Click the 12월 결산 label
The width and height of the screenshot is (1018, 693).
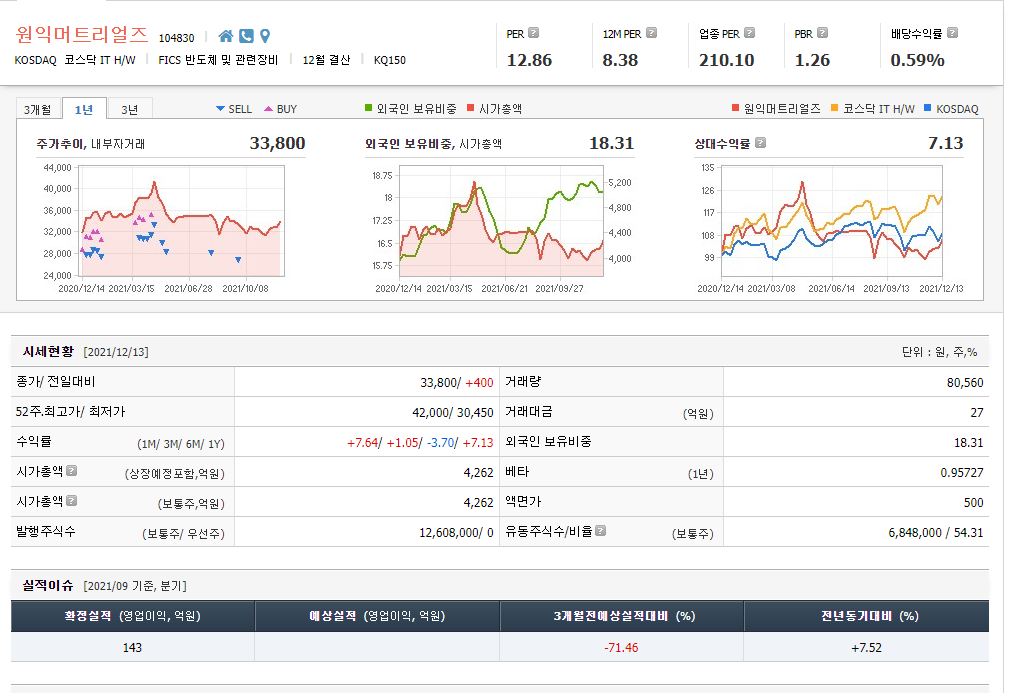(327, 60)
